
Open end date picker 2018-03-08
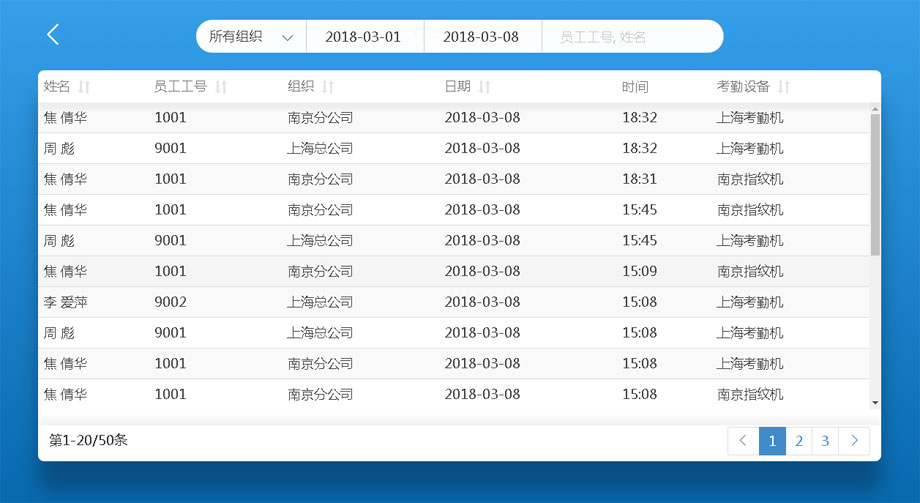pos(481,37)
